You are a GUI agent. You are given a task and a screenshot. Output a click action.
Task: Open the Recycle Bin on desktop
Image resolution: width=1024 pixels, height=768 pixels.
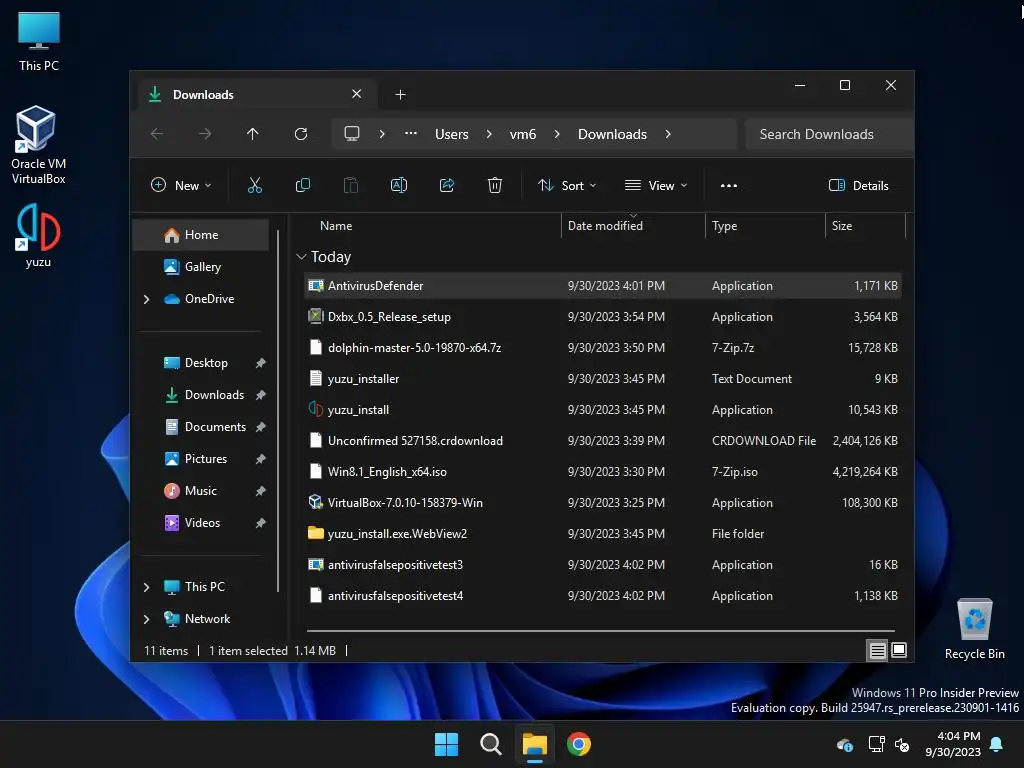974,629
